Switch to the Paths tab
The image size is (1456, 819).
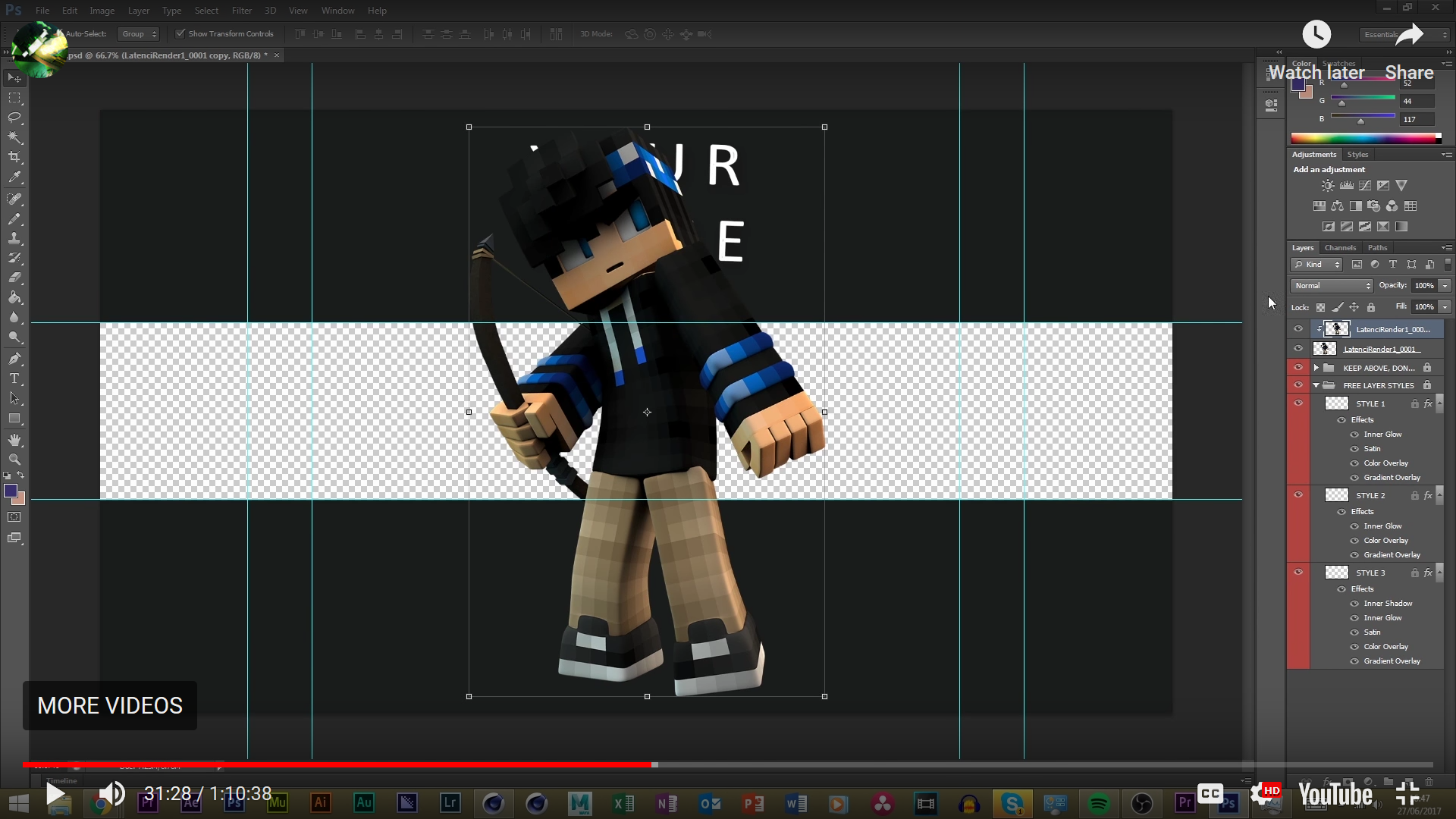[1378, 248]
